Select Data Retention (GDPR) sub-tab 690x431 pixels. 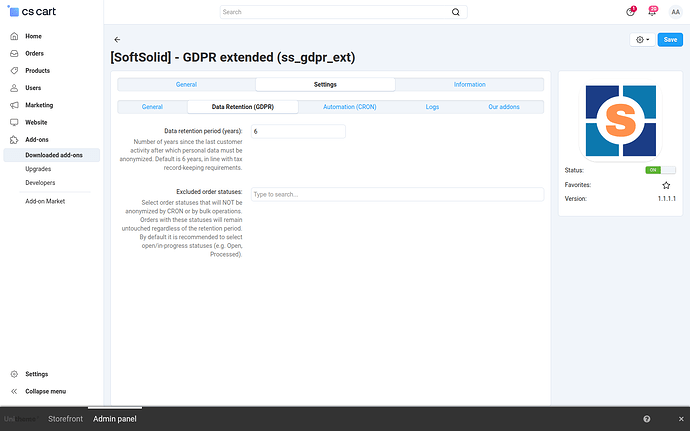pyautogui.click(x=243, y=107)
